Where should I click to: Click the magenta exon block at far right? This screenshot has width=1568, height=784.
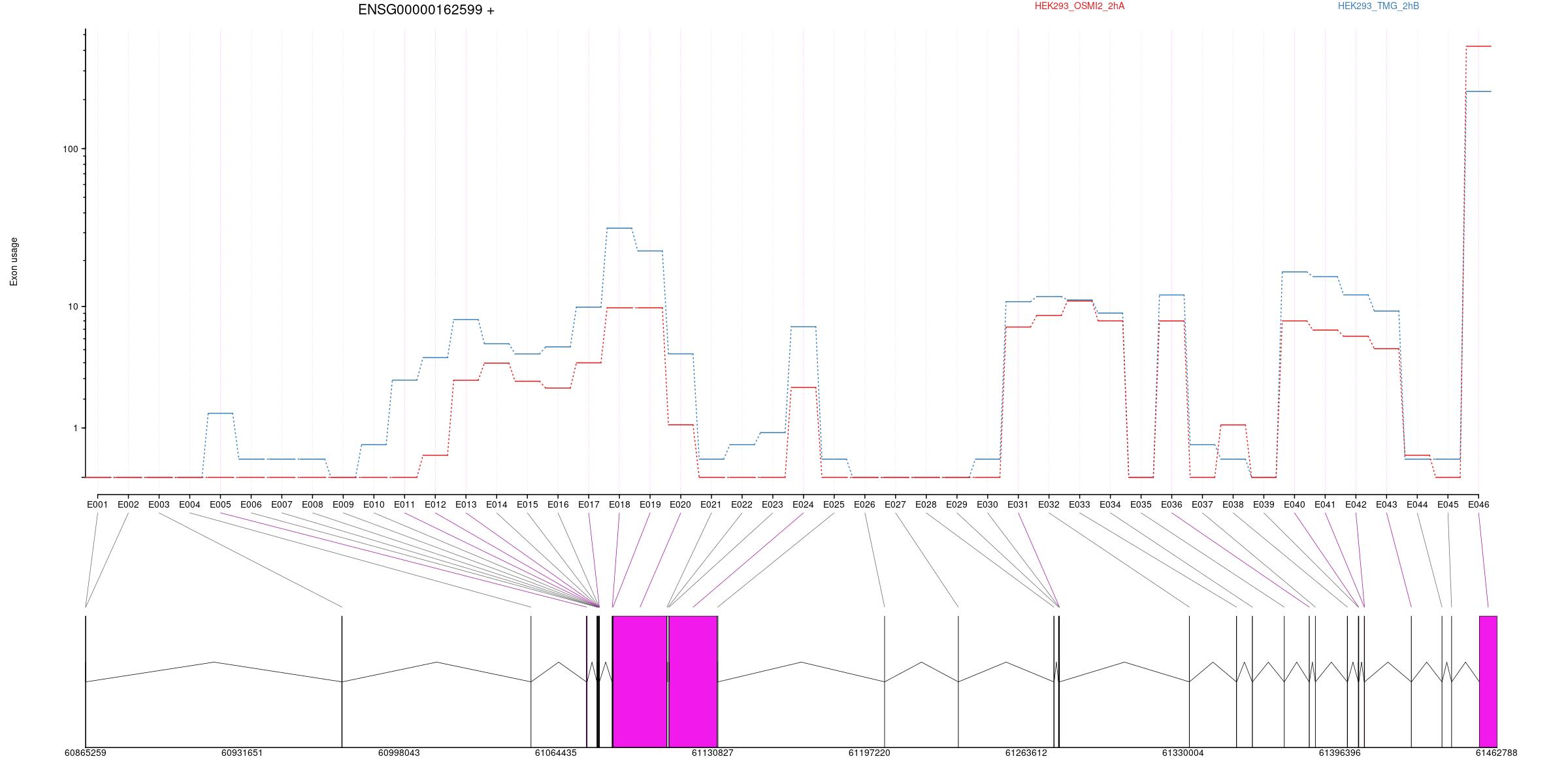coord(1488,681)
